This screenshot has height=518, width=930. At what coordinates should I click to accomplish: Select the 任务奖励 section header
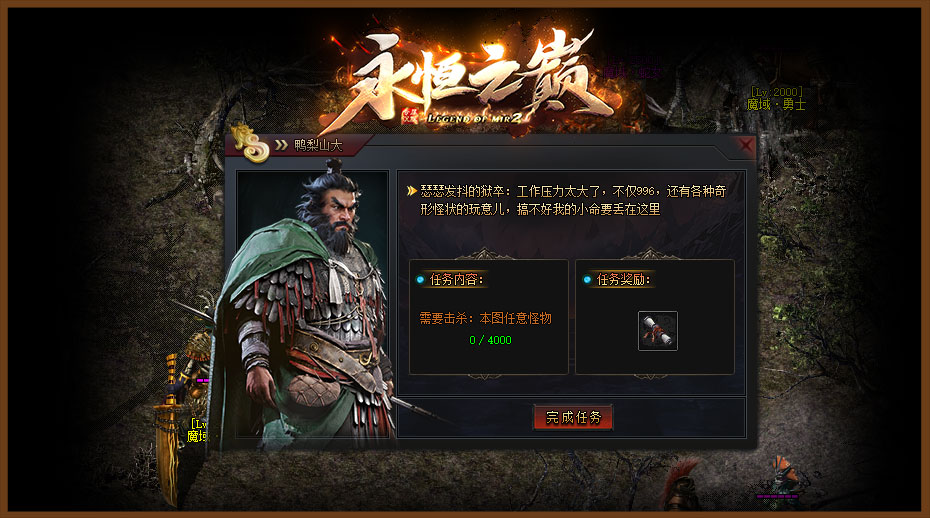coord(623,279)
